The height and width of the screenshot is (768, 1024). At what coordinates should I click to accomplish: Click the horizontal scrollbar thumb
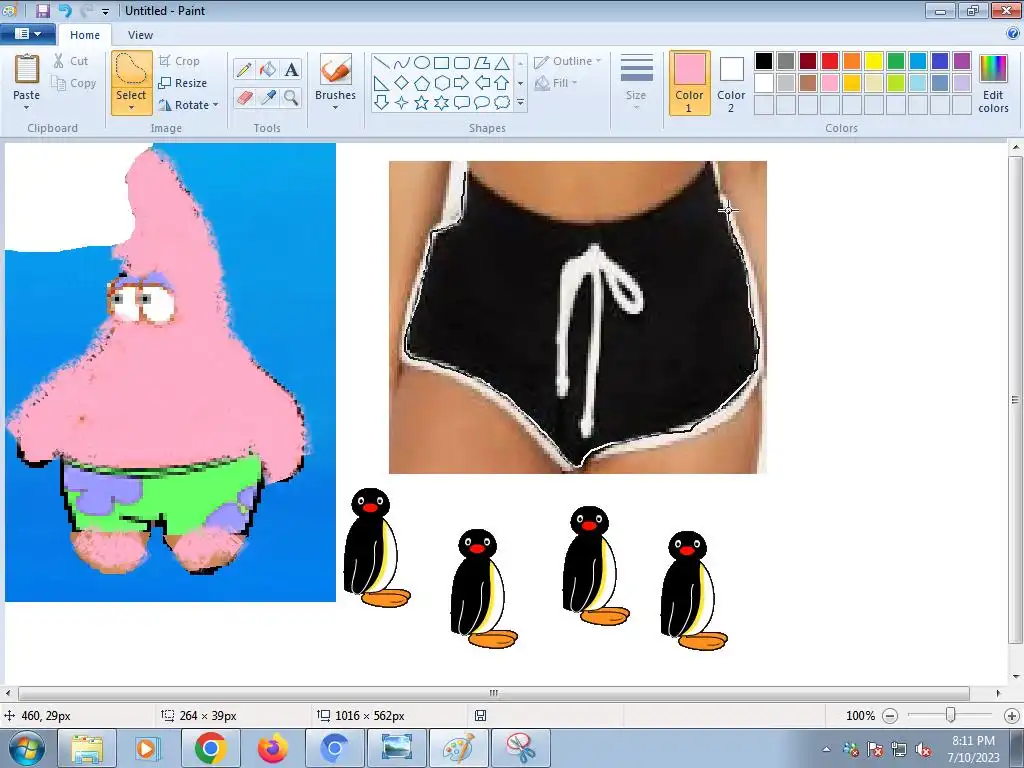click(494, 693)
